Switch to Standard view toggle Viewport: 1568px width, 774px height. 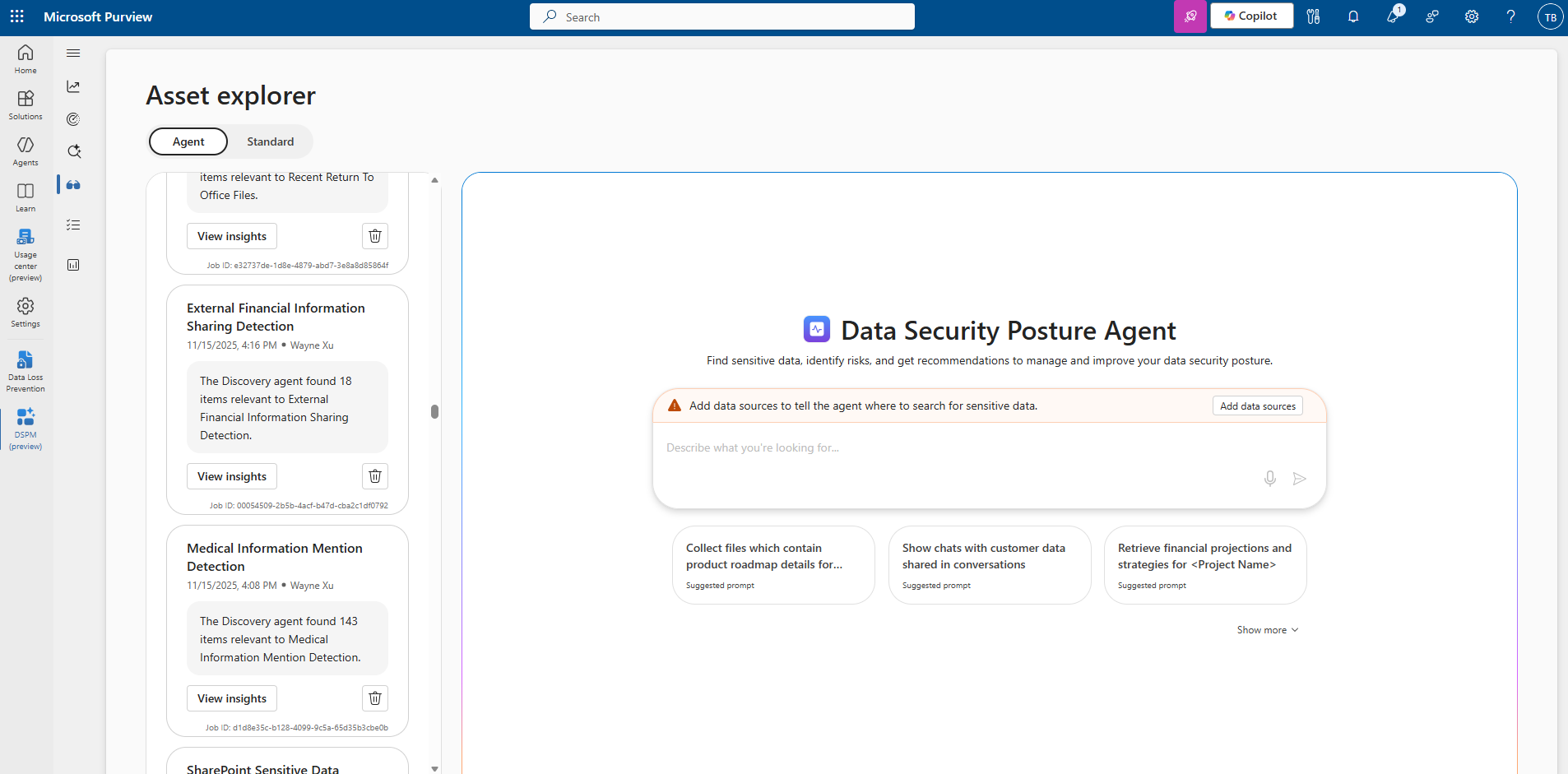coord(271,141)
